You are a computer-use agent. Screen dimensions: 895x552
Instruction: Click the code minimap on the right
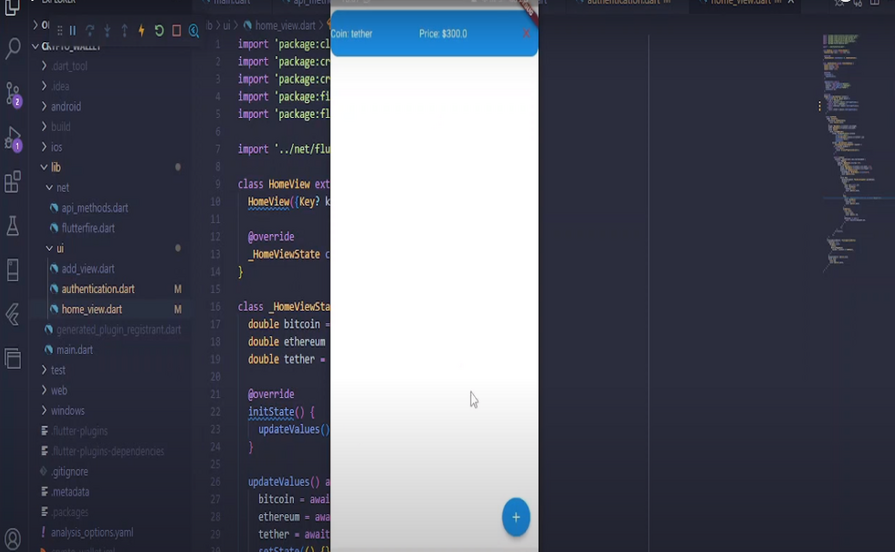[850, 154]
